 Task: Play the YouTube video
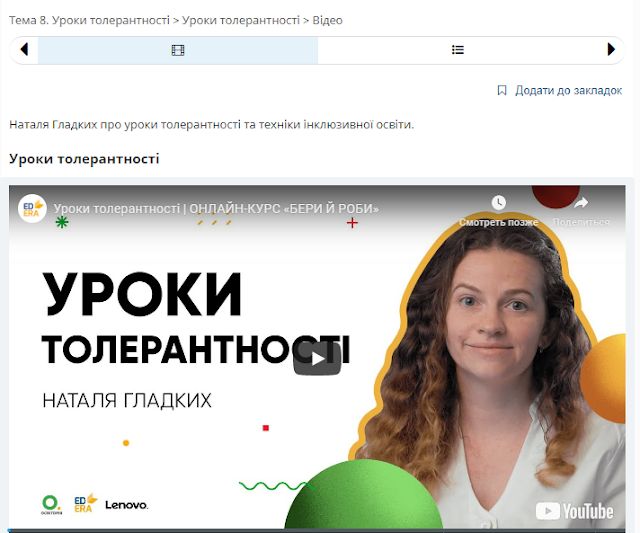tap(317, 359)
